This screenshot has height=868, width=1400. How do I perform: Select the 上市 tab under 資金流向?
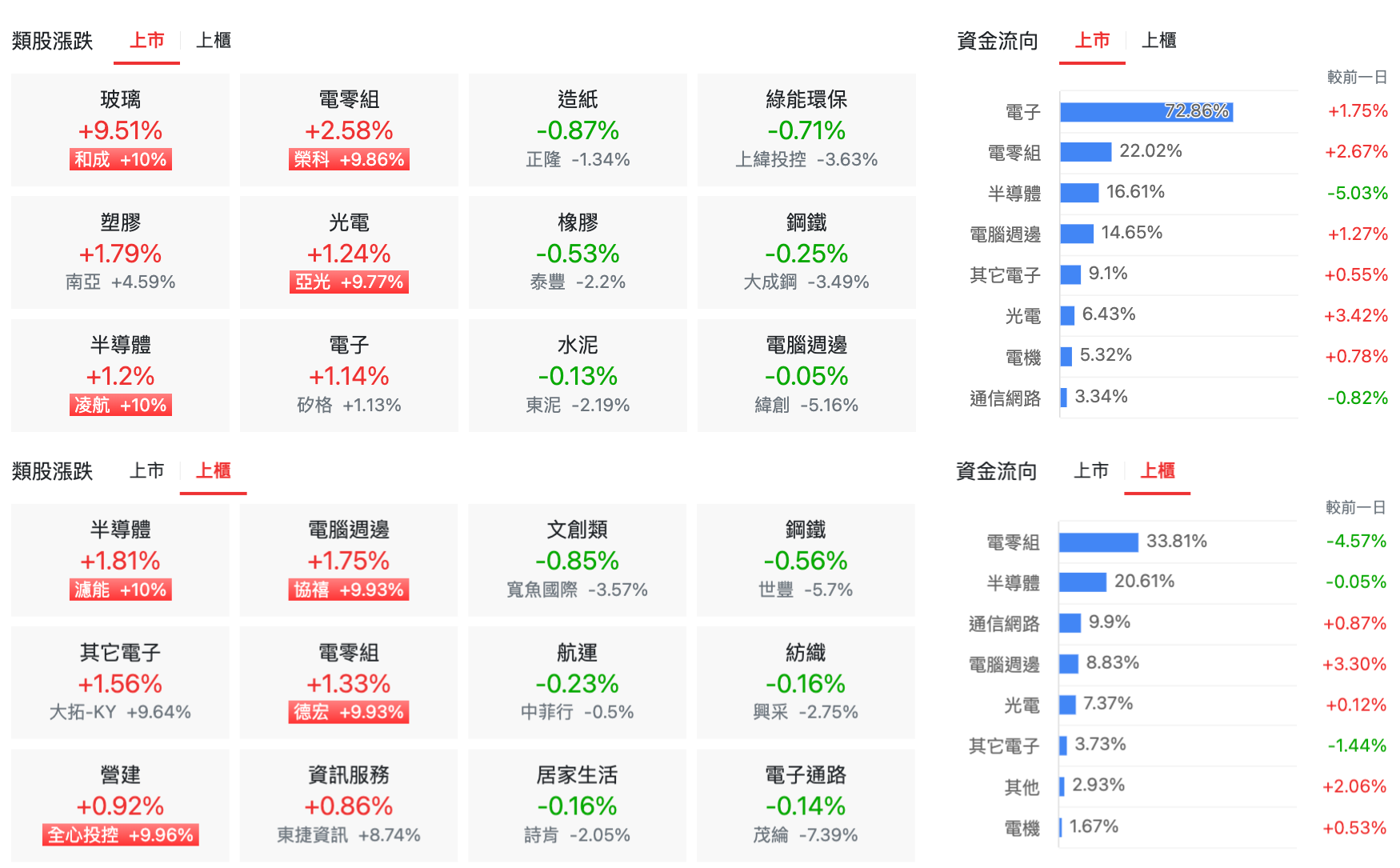[1092, 41]
